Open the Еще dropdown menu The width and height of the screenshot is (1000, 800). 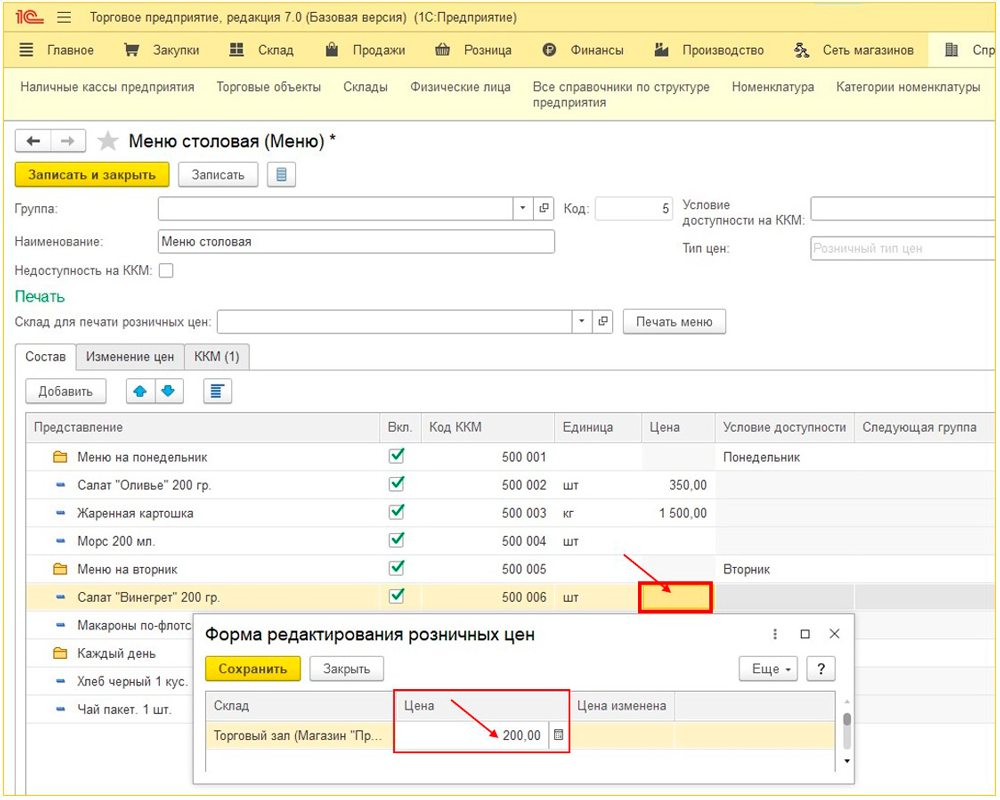(x=767, y=669)
